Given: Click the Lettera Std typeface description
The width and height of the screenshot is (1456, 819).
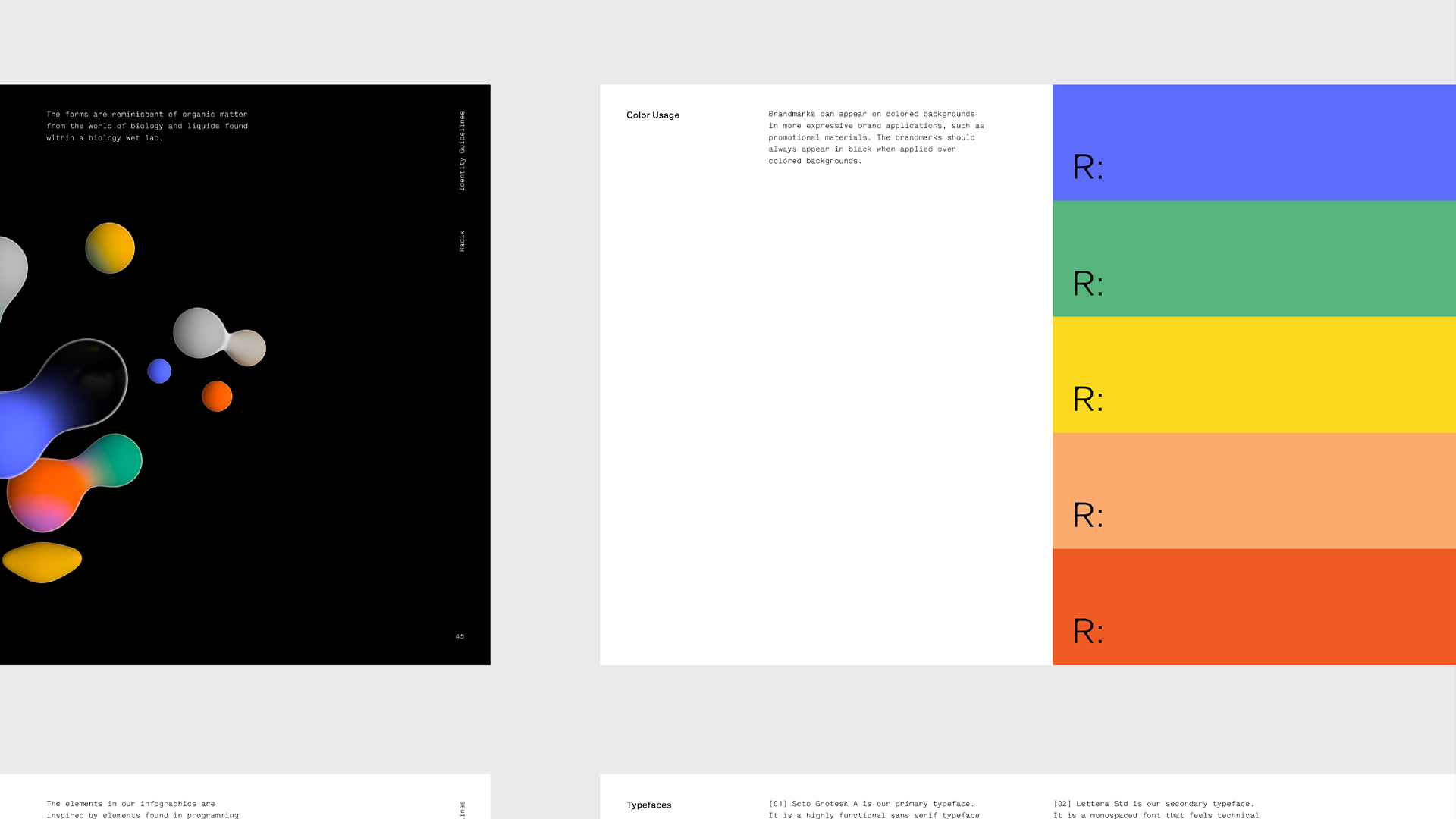Looking at the screenshot, I should click(1154, 808).
